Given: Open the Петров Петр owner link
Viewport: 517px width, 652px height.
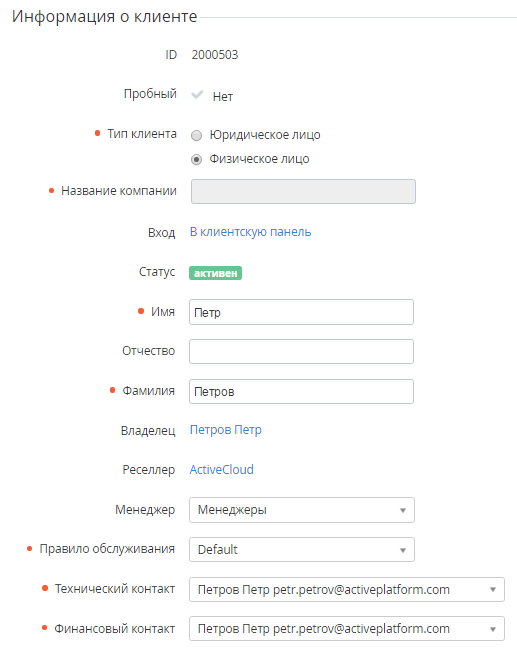Looking at the screenshot, I should [x=226, y=430].
